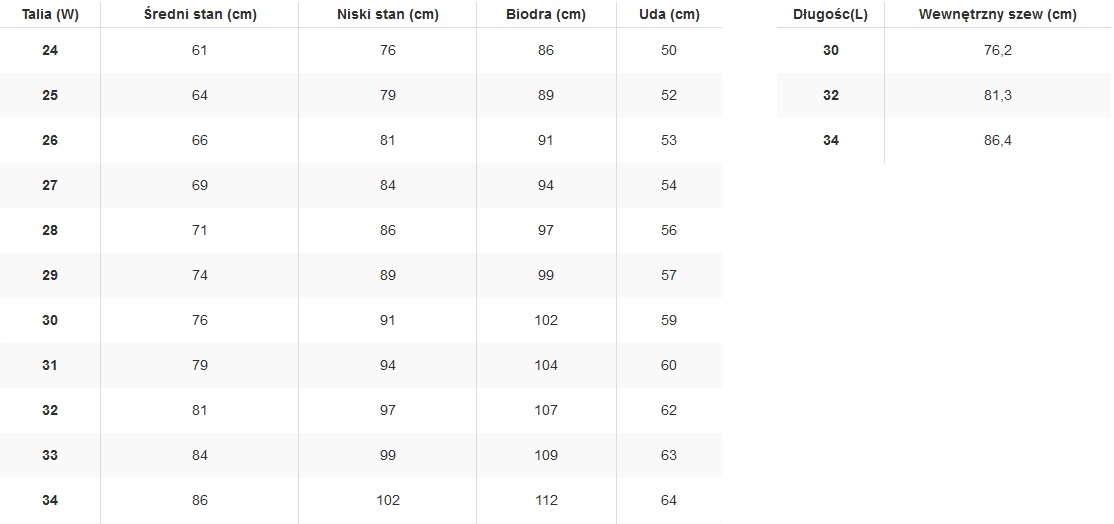The image size is (1114, 524).
Task: Click the Średni stan (cm) column header
Action: (200, 15)
